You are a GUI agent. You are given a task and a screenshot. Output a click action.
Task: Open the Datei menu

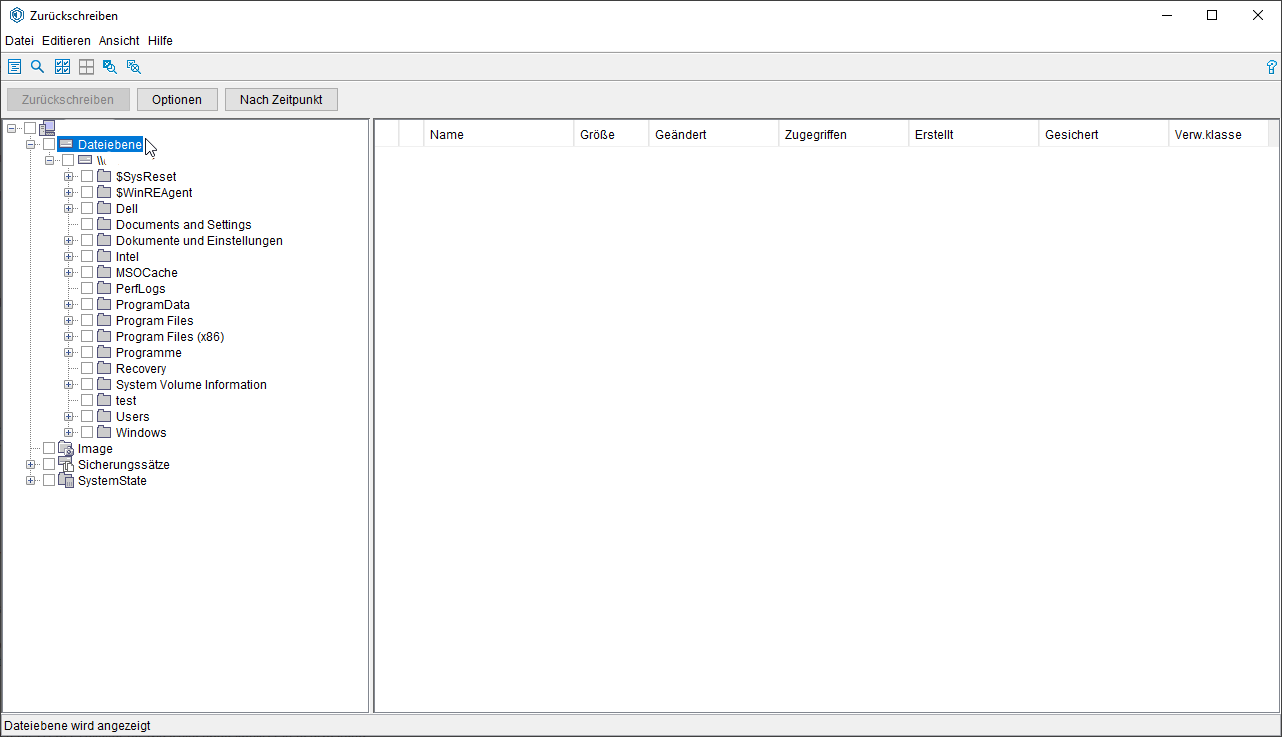tap(19, 41)
